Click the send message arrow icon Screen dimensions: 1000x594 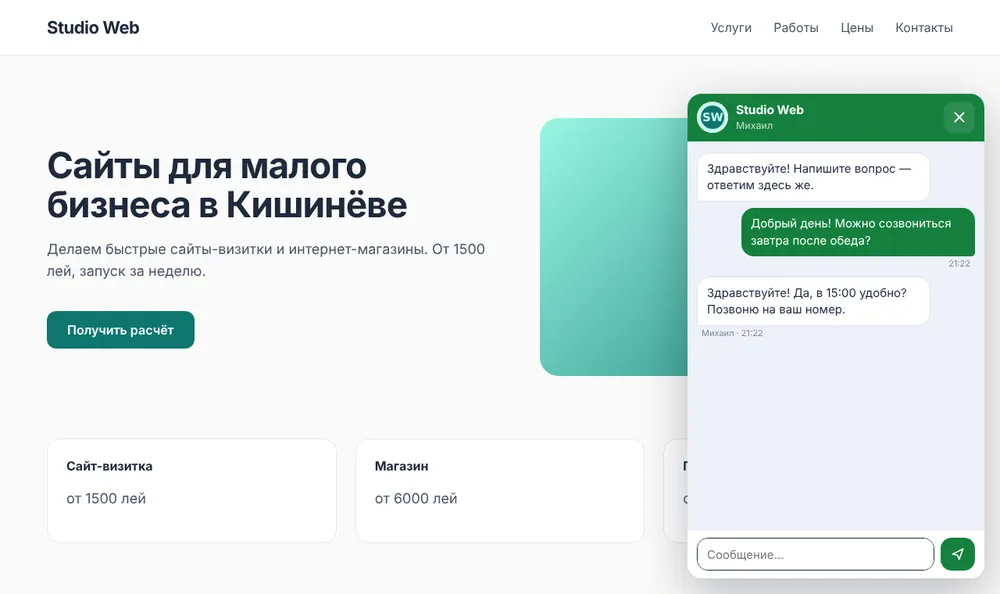coord(957,554)
